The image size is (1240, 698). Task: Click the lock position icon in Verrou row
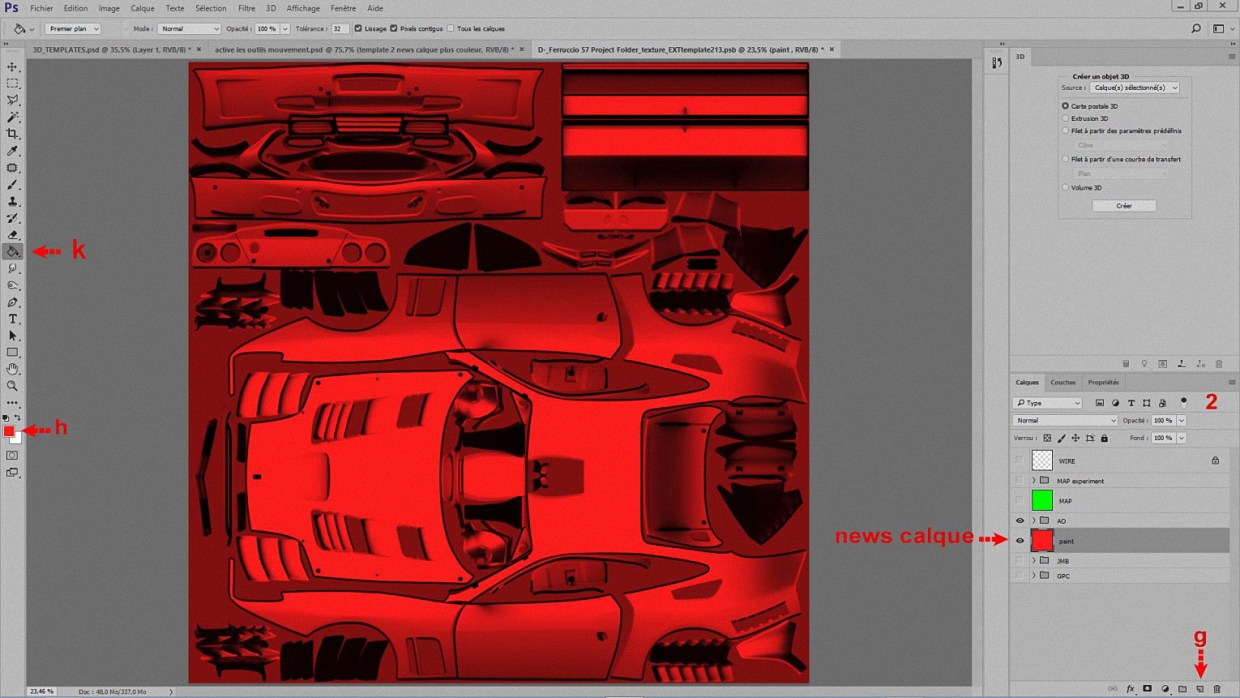[x=1076, y=438]
